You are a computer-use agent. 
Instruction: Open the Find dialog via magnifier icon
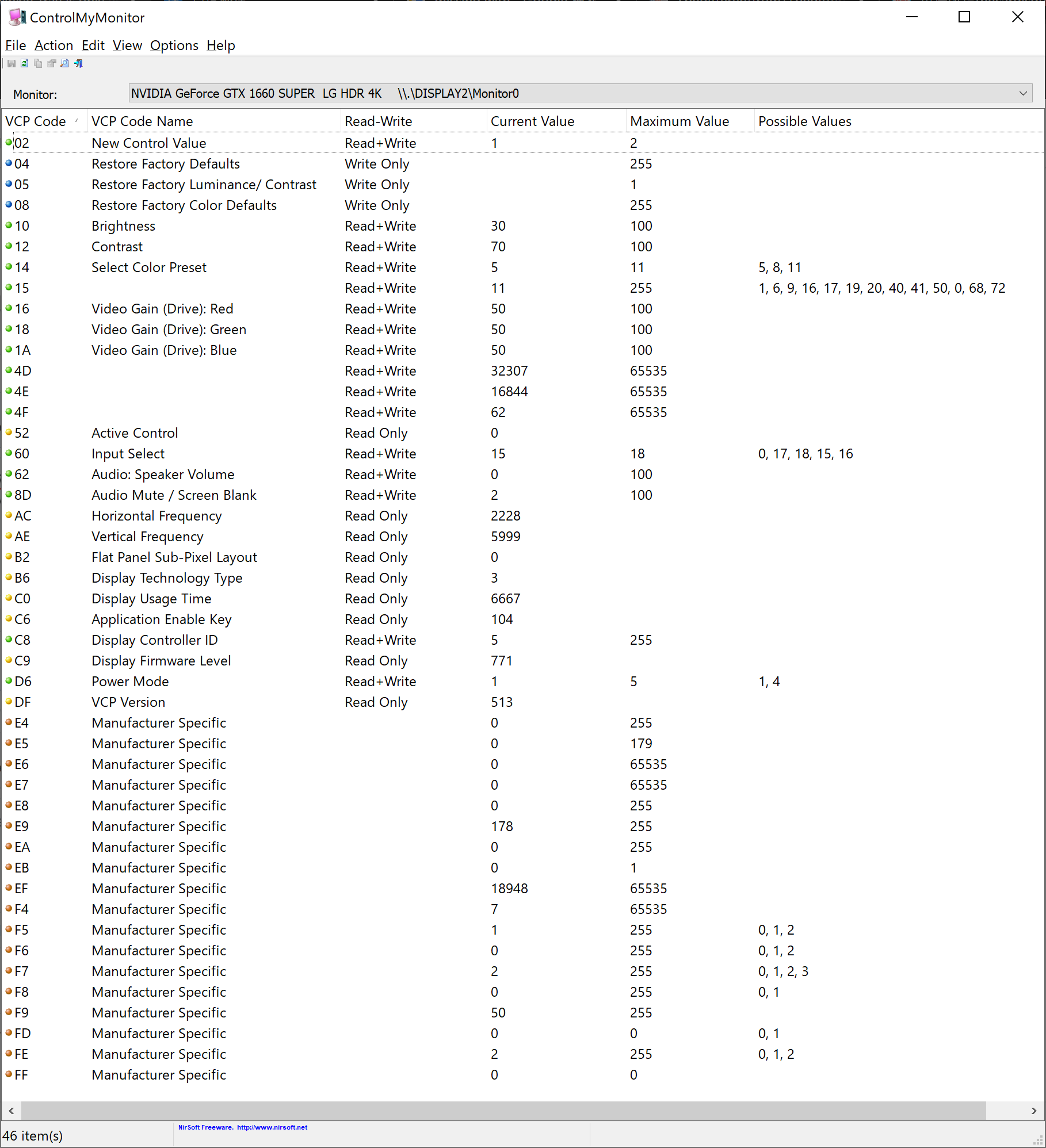click(64, 63)
